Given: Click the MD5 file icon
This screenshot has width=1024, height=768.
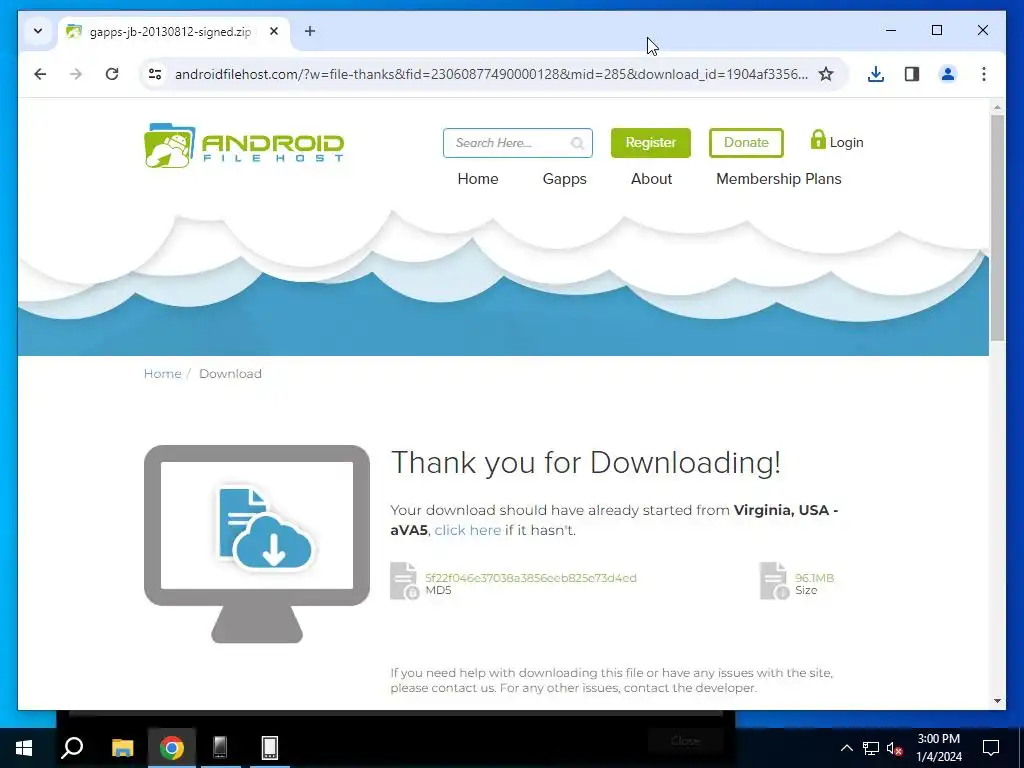Looking at the screenshot, I should tap(404, 581).
